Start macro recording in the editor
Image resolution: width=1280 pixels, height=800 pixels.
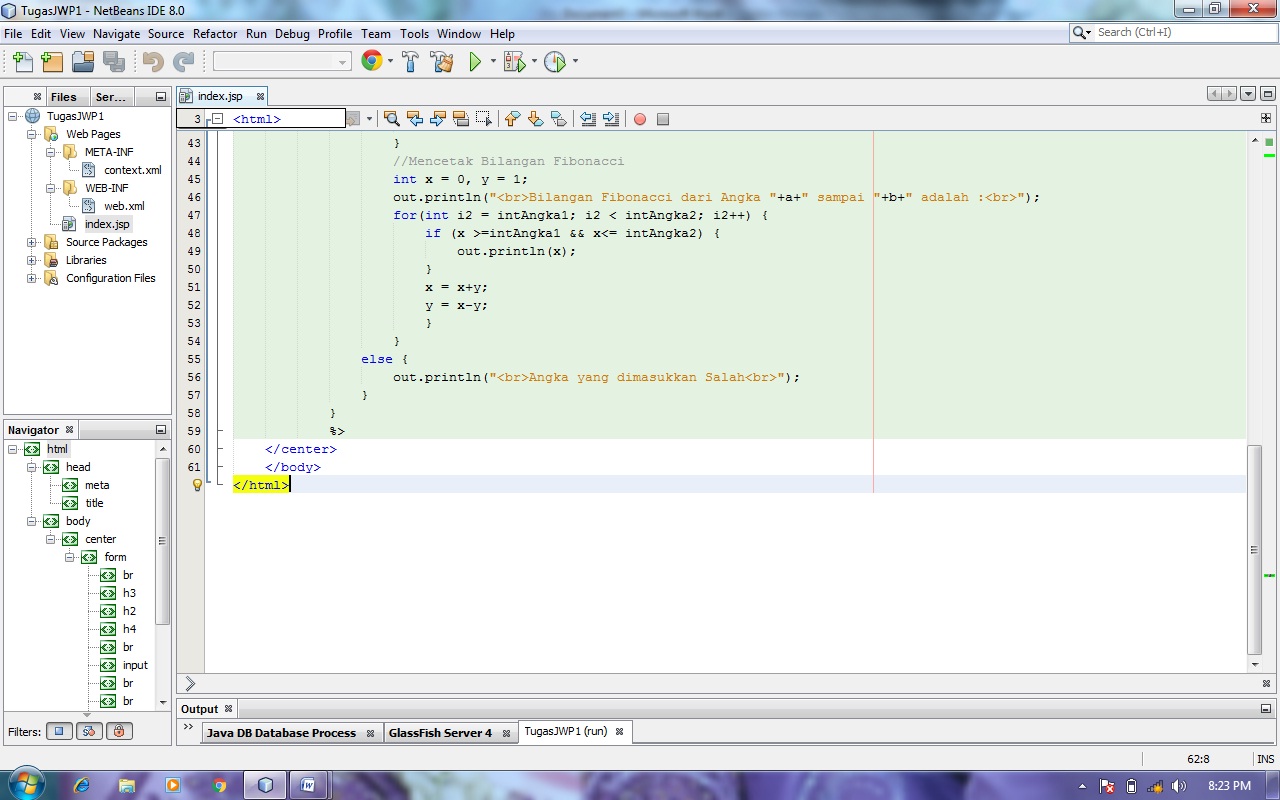tap(639, 119)
